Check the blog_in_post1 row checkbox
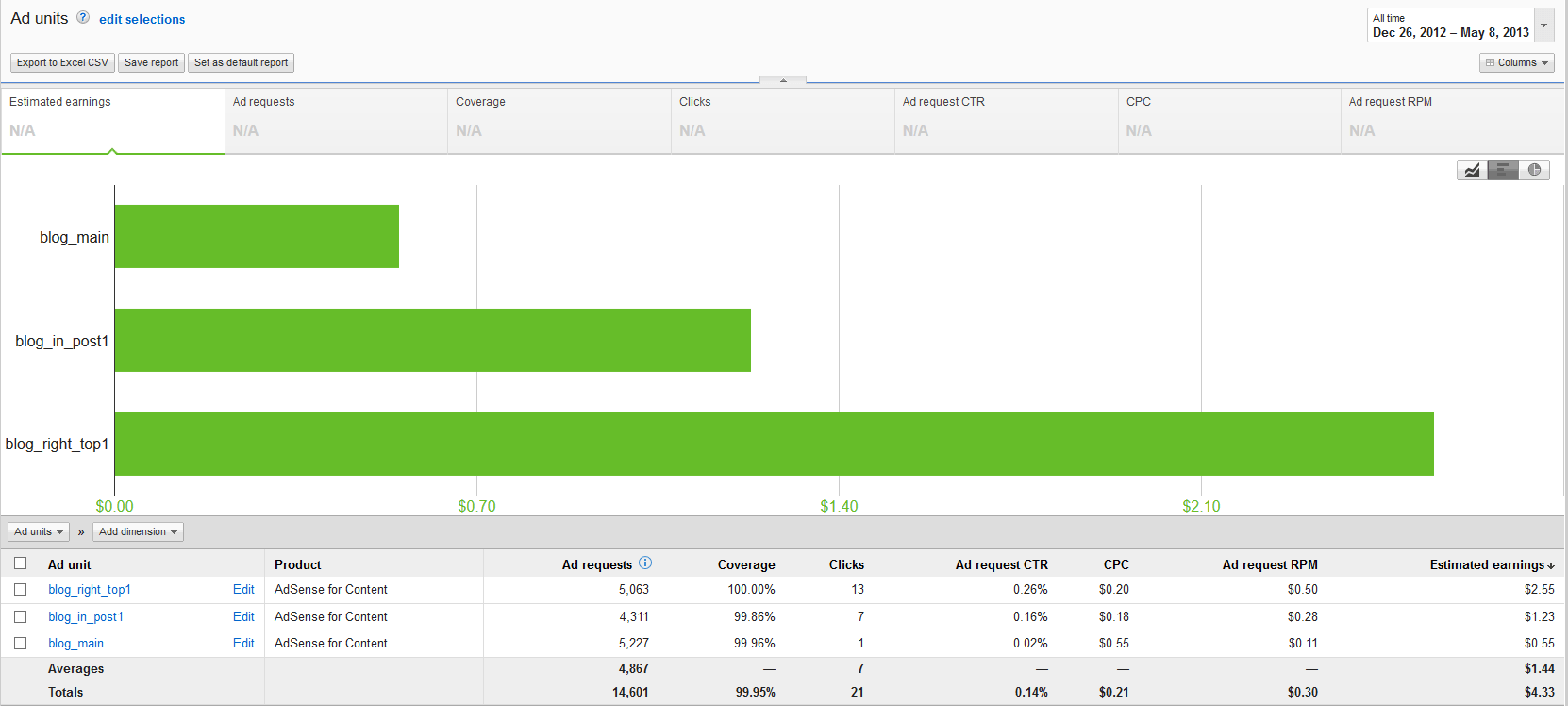Image resolution: width=1568 pixels, height=706 pixels. (x=20, y=616)
